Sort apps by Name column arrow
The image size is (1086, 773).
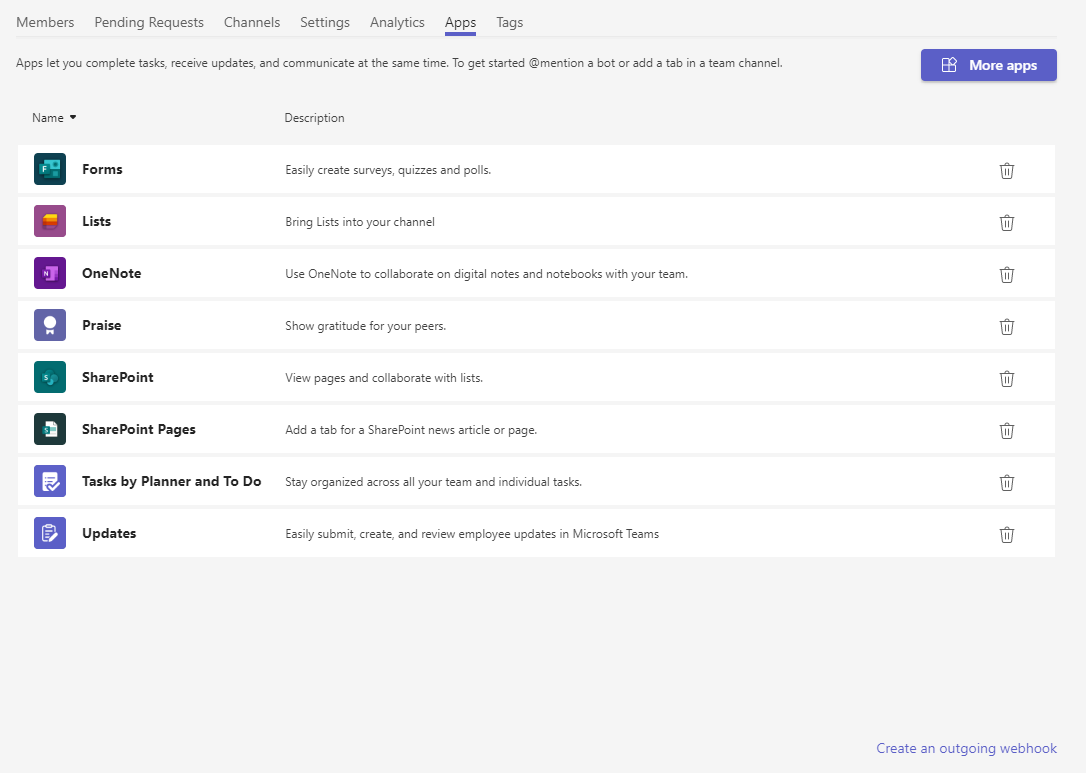73,118
